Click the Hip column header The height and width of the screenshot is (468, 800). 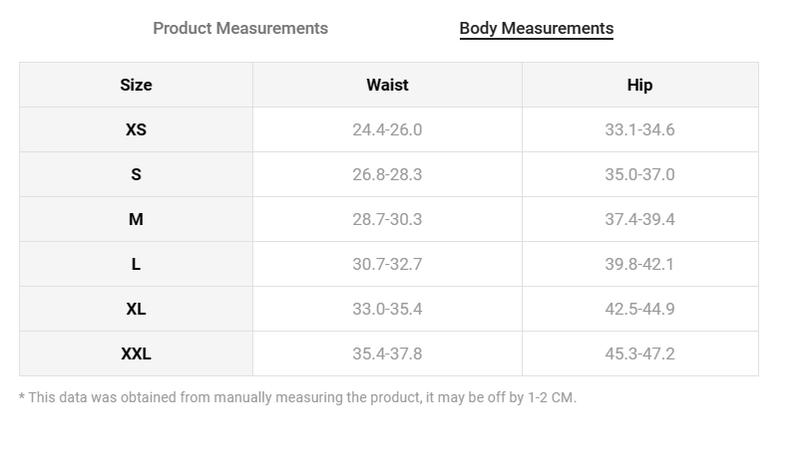(x=640, y=85)
